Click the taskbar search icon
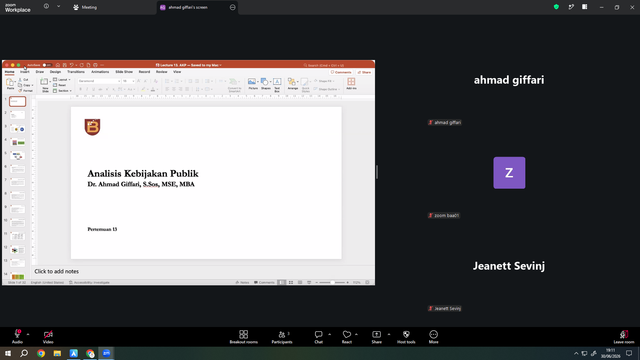Screen dimensions: 640x360 (x=24, y=353)
